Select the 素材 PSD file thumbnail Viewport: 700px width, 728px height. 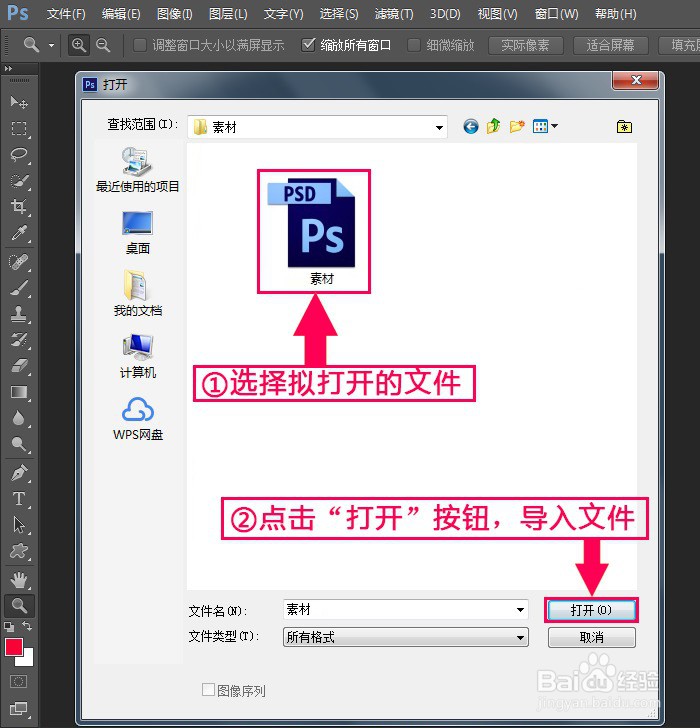[314, 231]
